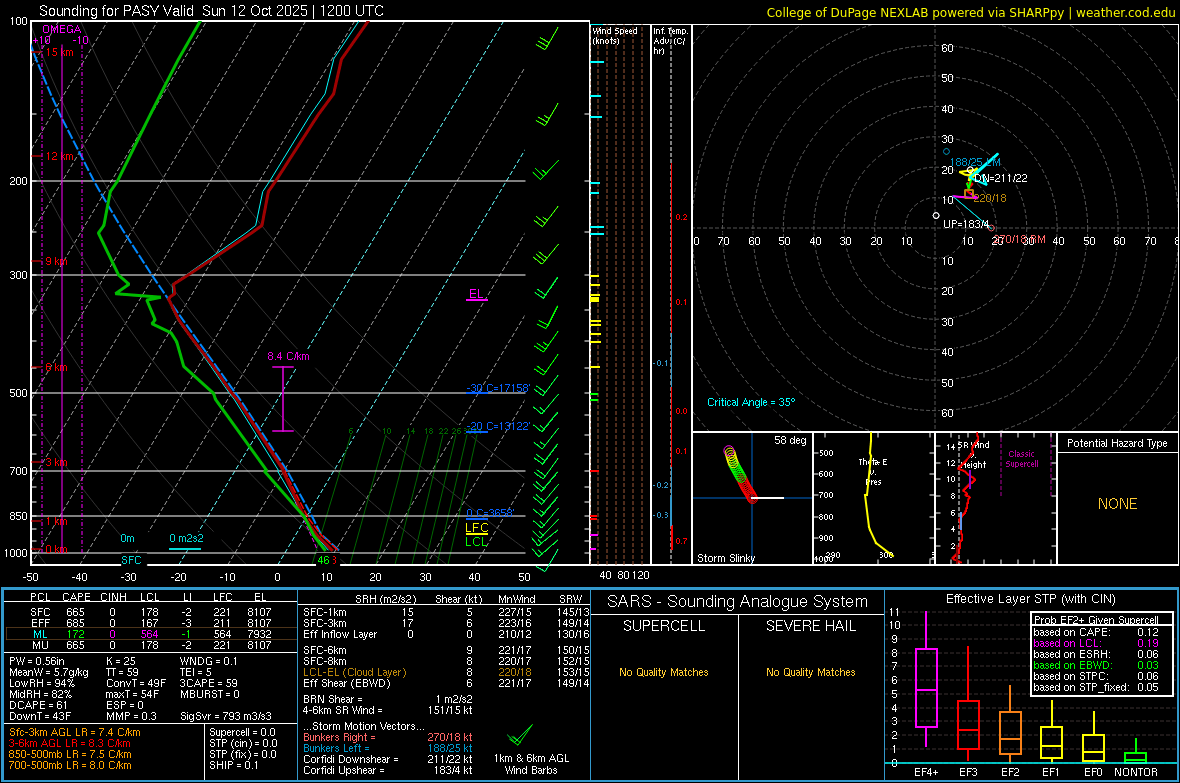1180x783 pixels.
Task: Open the weather.cod.edu NEXLAB credit text
Action: coord(970,12)
